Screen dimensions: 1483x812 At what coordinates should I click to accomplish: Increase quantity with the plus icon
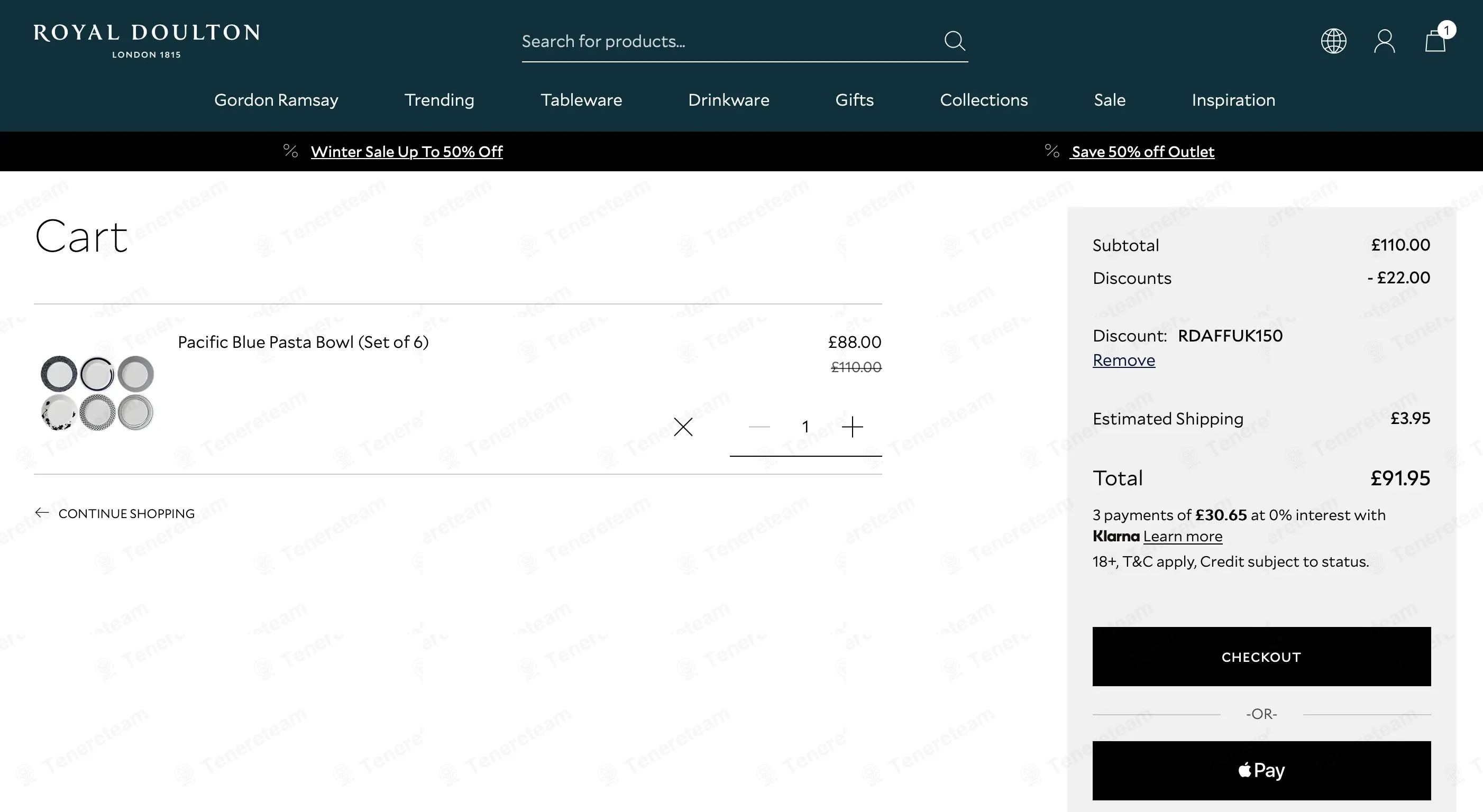click(x=852, y=427)
